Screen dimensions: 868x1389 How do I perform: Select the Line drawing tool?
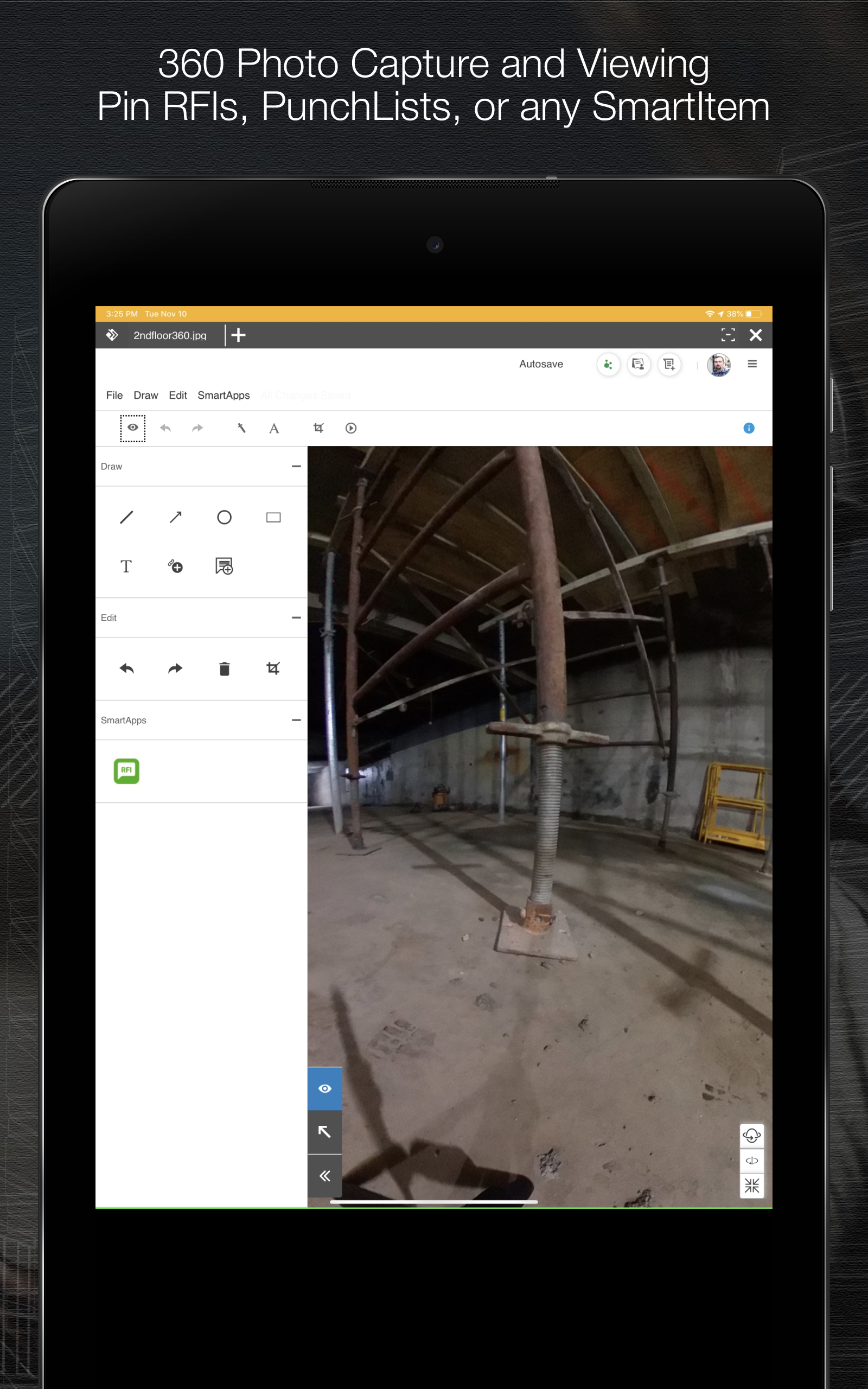point(126,517)
